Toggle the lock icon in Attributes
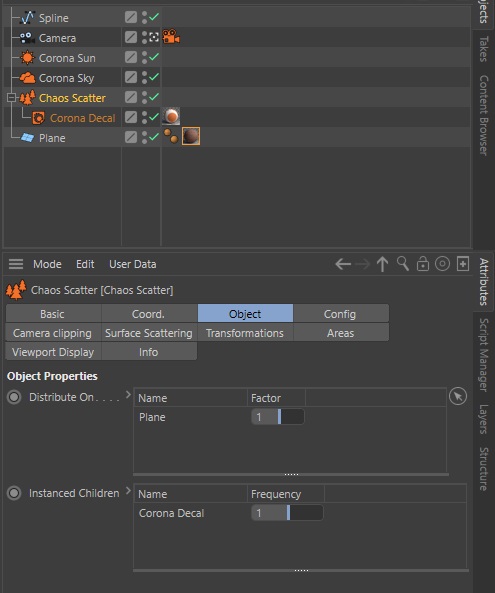 pyautogui.click(x=423, y=264)
